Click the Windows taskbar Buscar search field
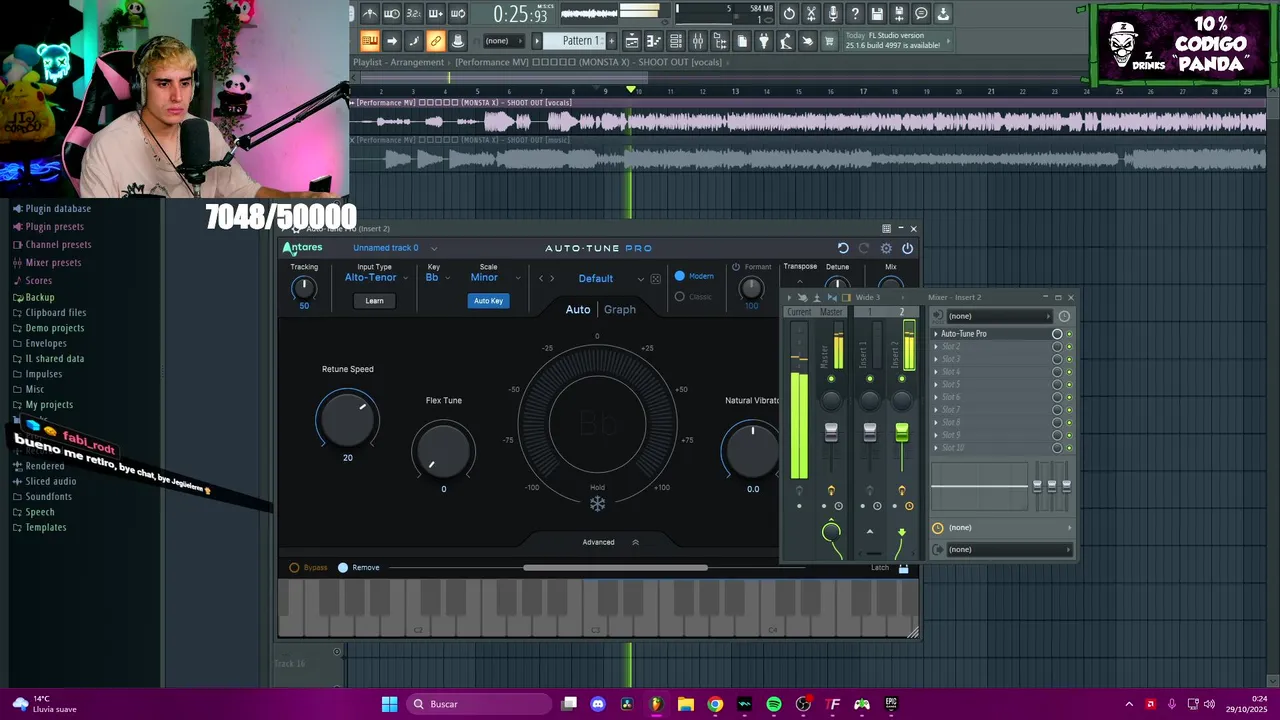Screen dimensions: 1280x720 tap(478, 704)
